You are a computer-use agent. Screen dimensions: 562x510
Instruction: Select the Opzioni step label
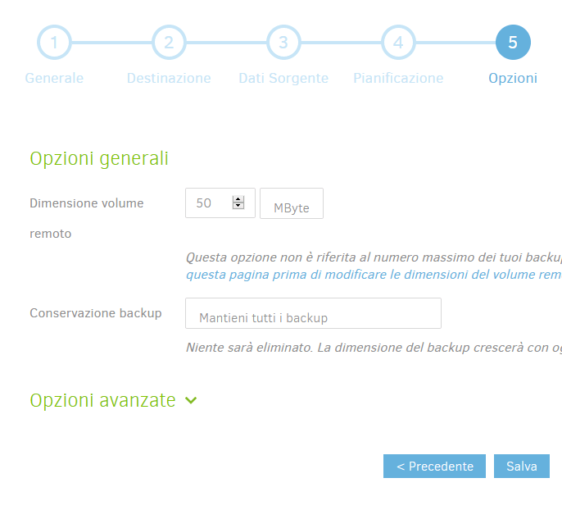tap(513, 78)
